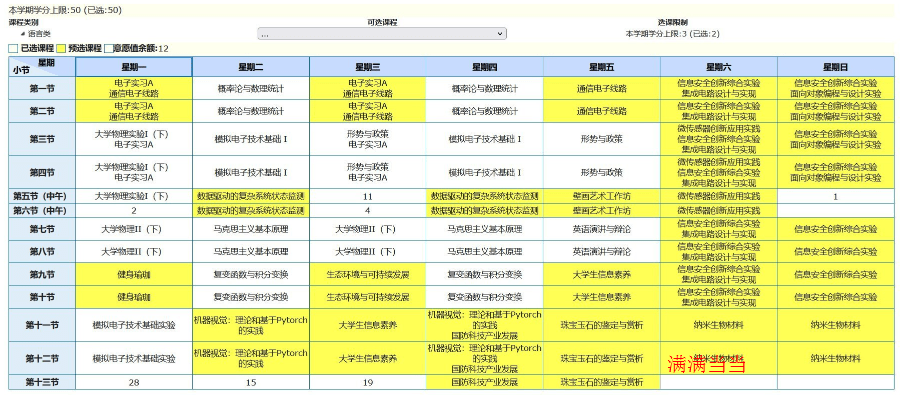Viewport: 900px width, 395px height.
Task: Click the text 本学期学分上限:50 (已选:50)
Action: tap(65, 10)
